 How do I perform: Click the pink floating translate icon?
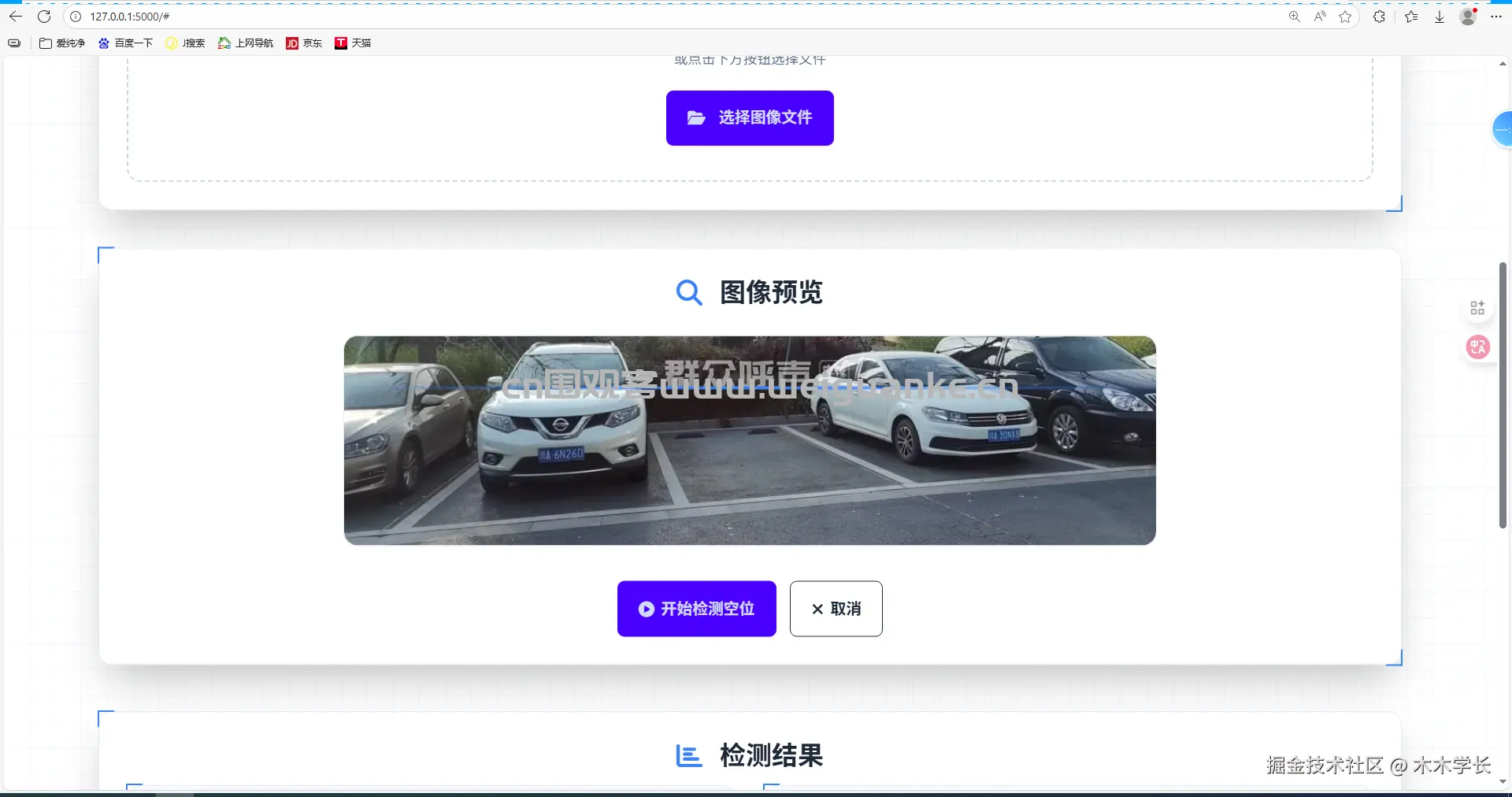tap(1477, 347)
